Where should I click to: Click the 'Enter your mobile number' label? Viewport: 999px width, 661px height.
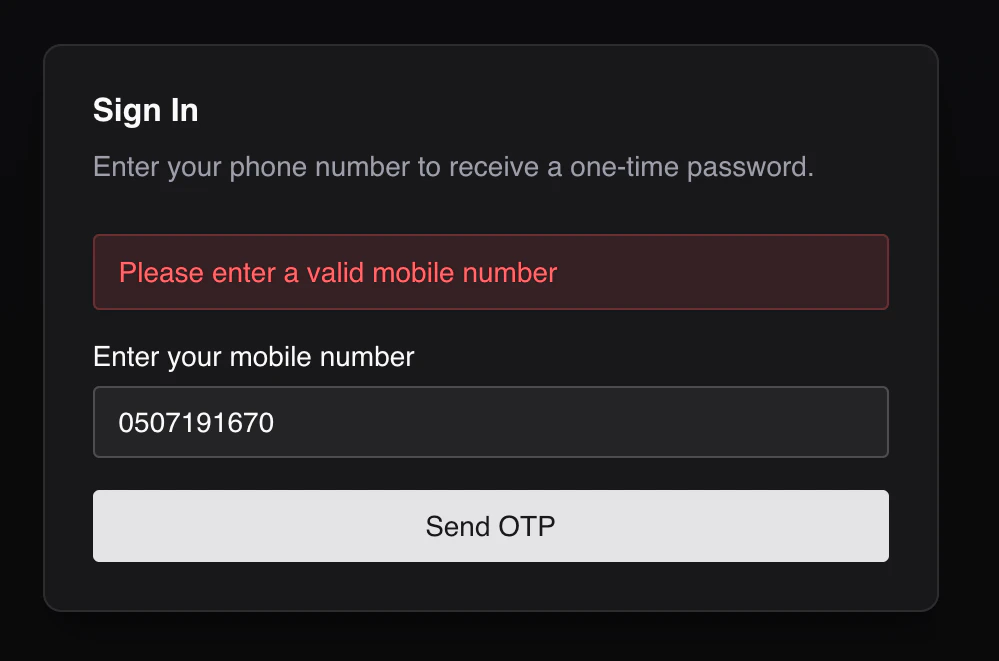click(x=253, y=357)
